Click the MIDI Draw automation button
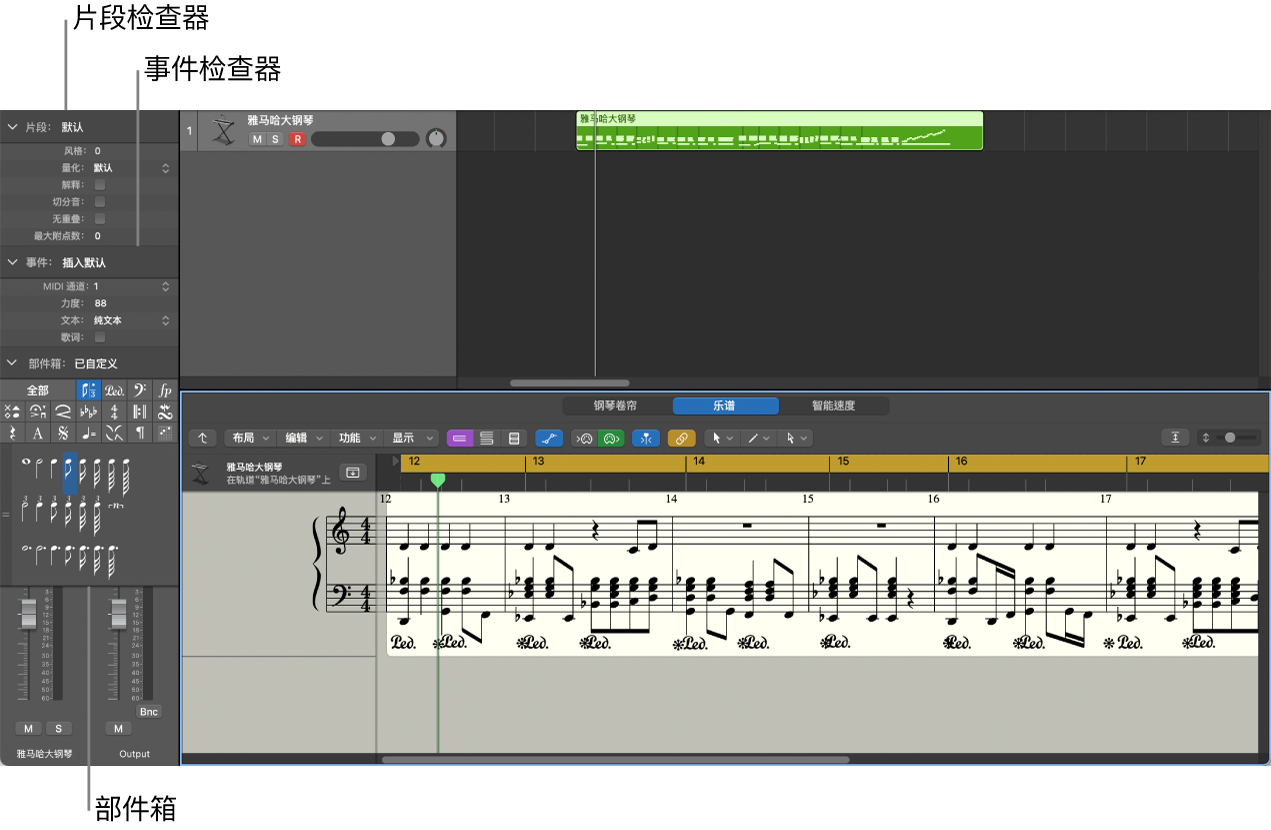 pyautogui.click(x=549, y=438)
